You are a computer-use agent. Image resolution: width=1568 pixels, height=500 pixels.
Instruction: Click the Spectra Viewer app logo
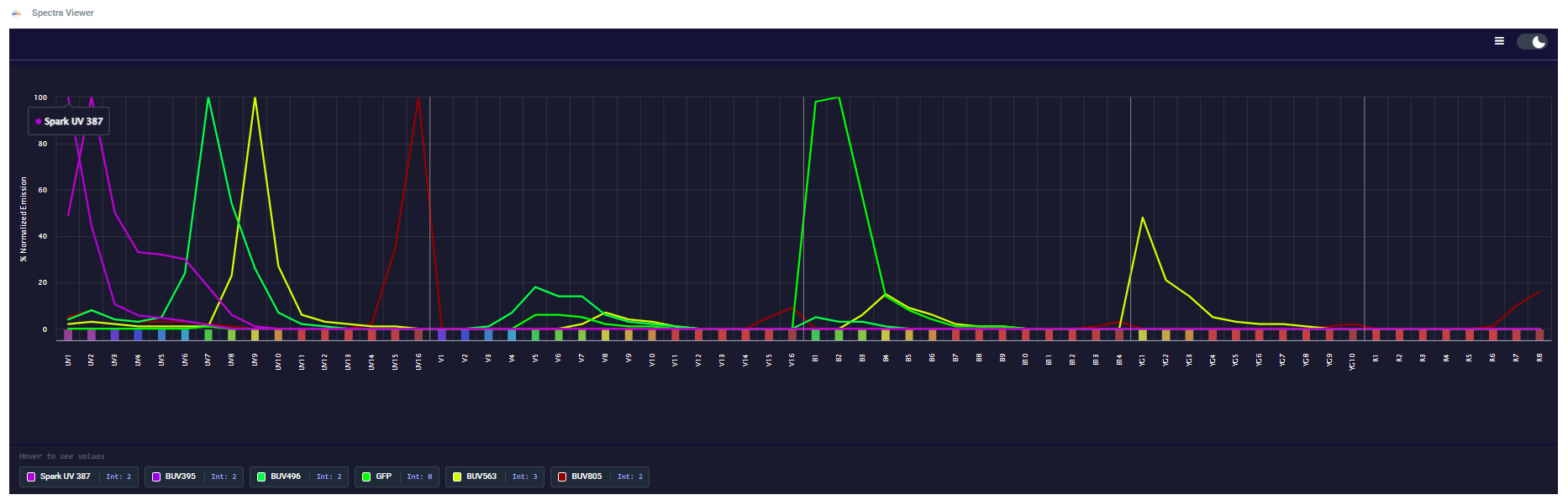[x=16, y=13]
